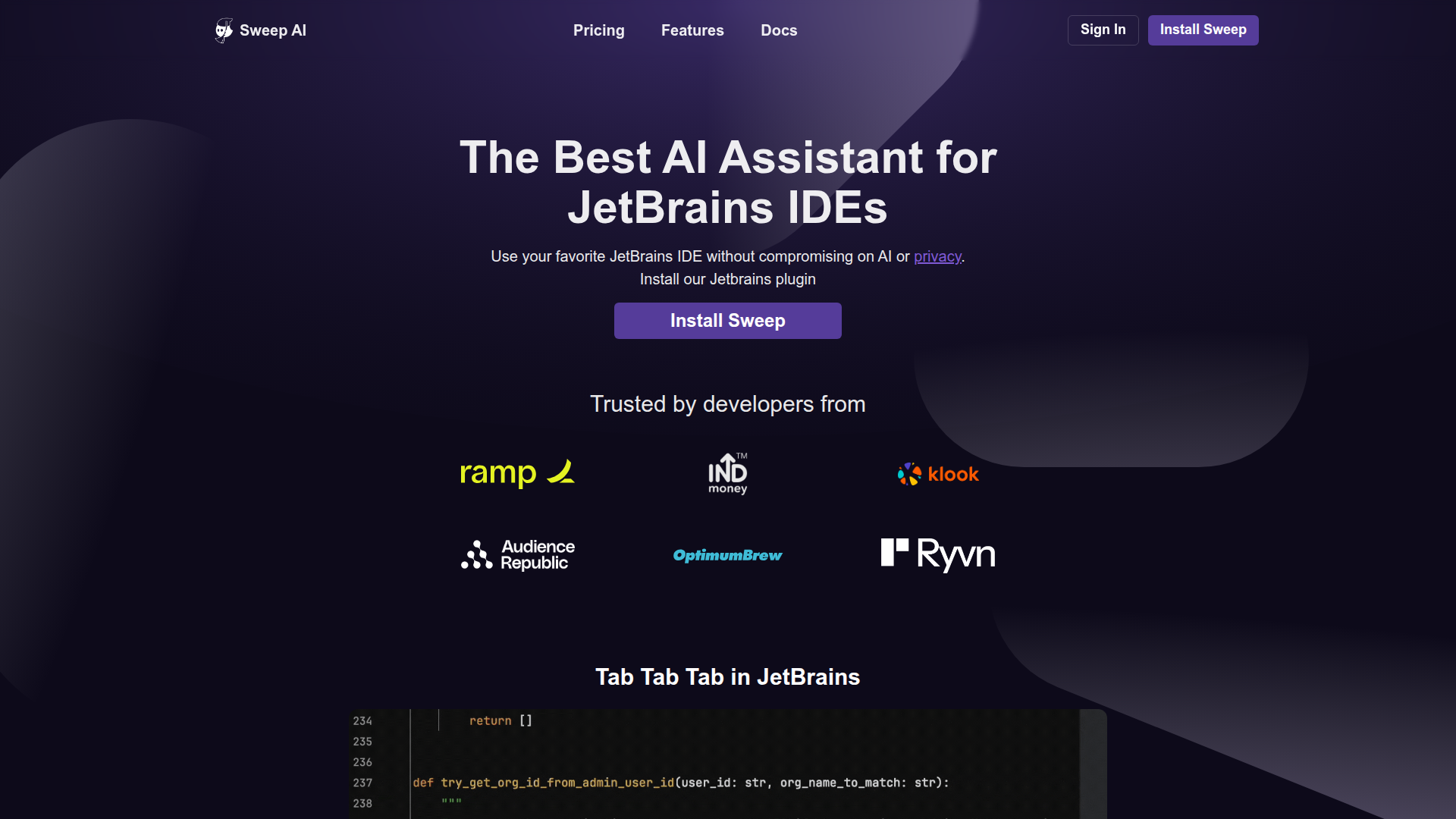Image resolution: width=1456 pixels, height=819 pixels.
Task: Click the Sweep AI mascot logo icon
Action: pyautogui.click(x=223, y=30)
